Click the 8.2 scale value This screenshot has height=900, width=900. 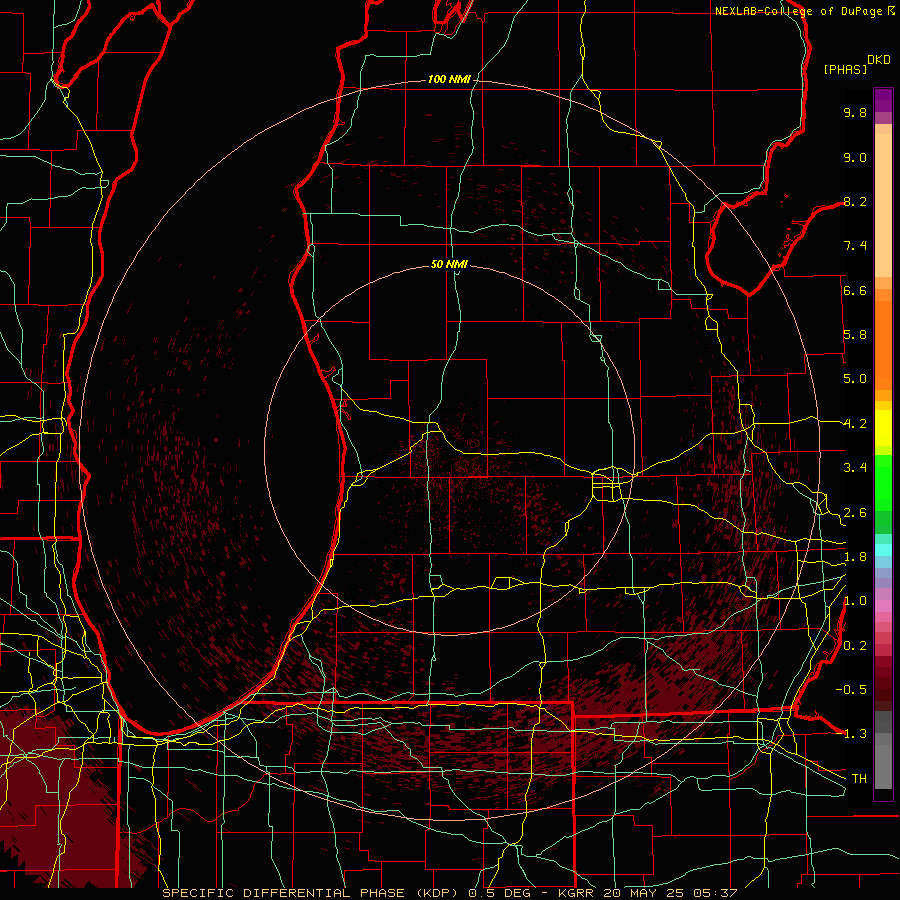[855, 201]
